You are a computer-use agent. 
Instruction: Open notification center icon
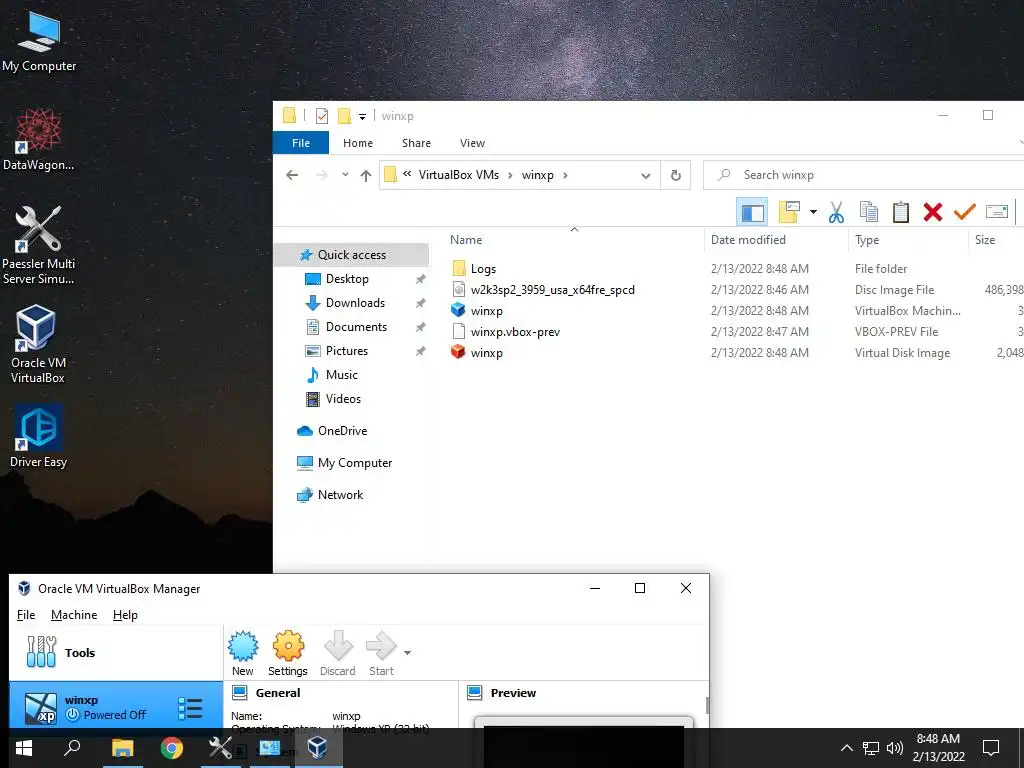point(991,748)
